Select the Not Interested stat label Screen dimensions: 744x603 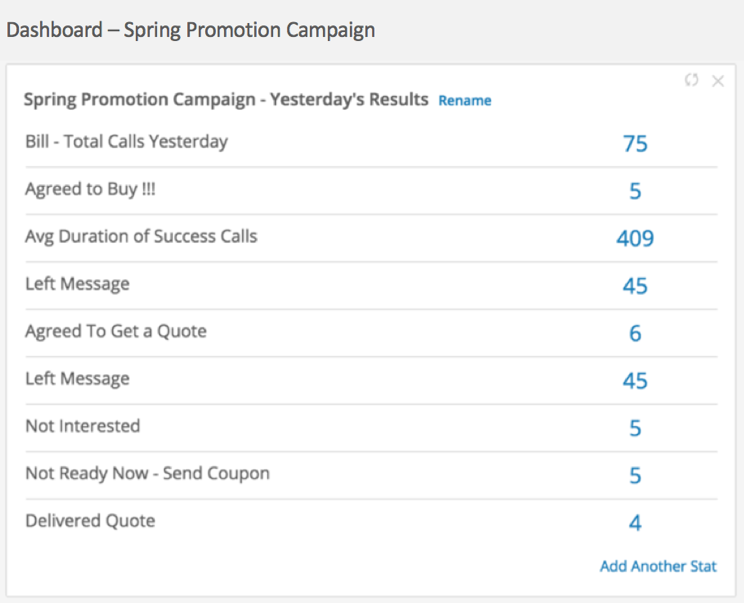(83, 426)
